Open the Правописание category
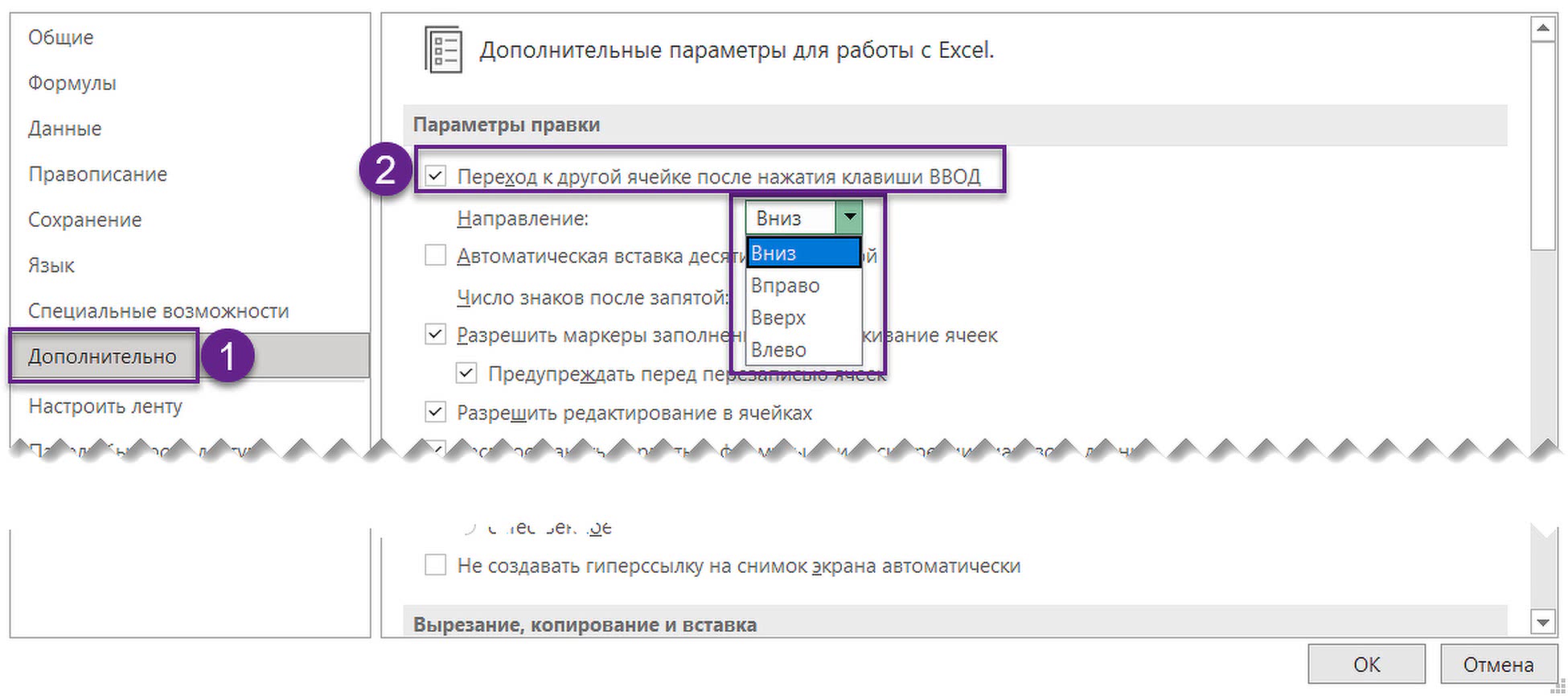Screen dimensions: 1568x696 click(97, 175)
